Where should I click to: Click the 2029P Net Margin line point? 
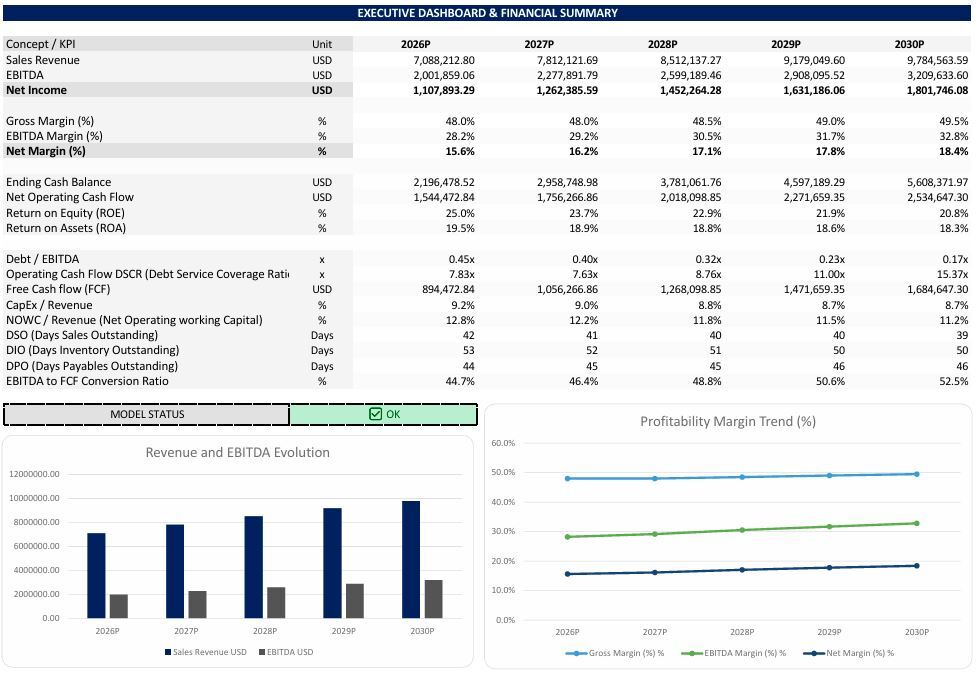coord(829,568)
